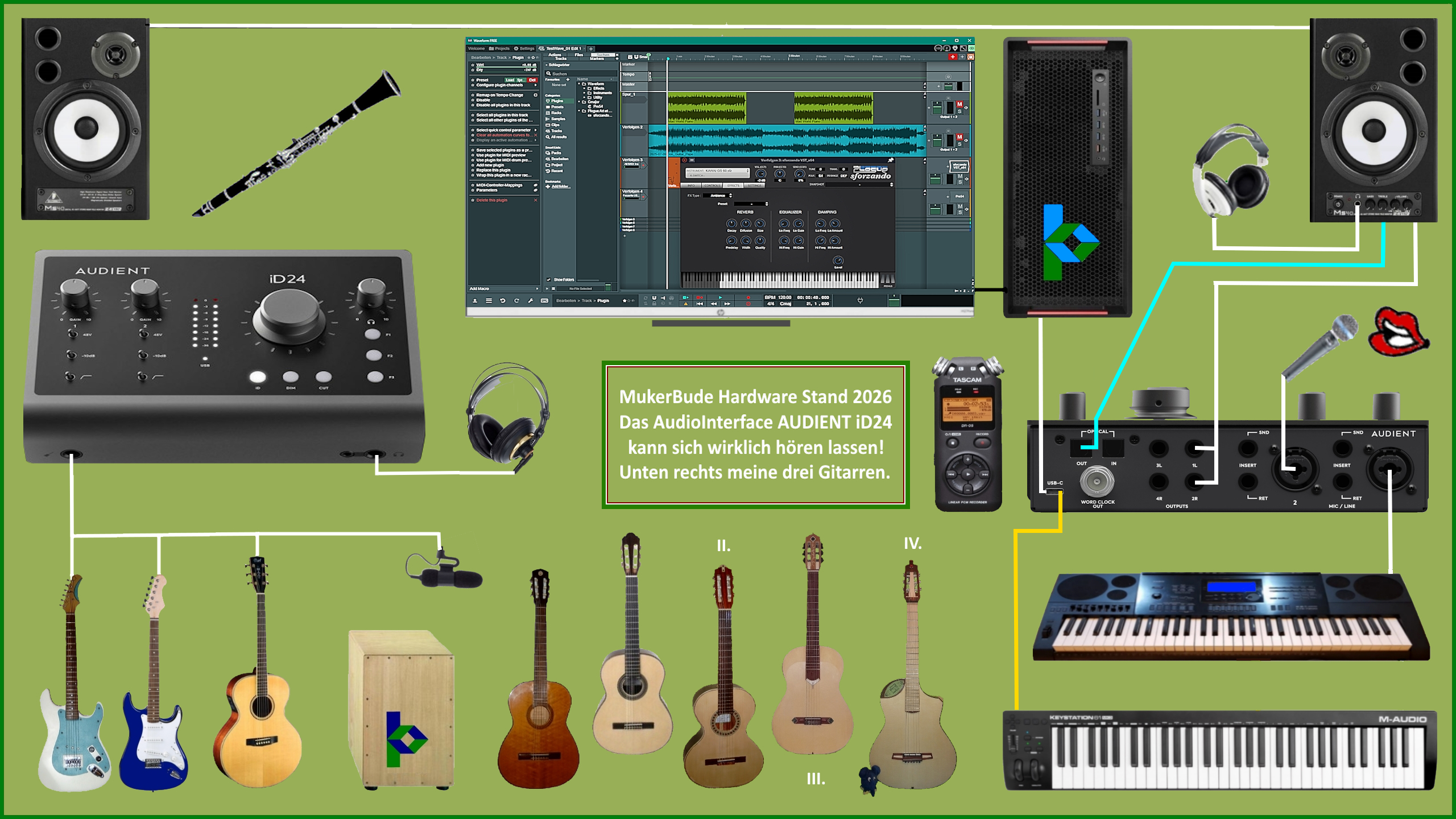This screenshot has height=819, width=1456.
Task: Switch to the Projects tab
Action: [499, 49]
